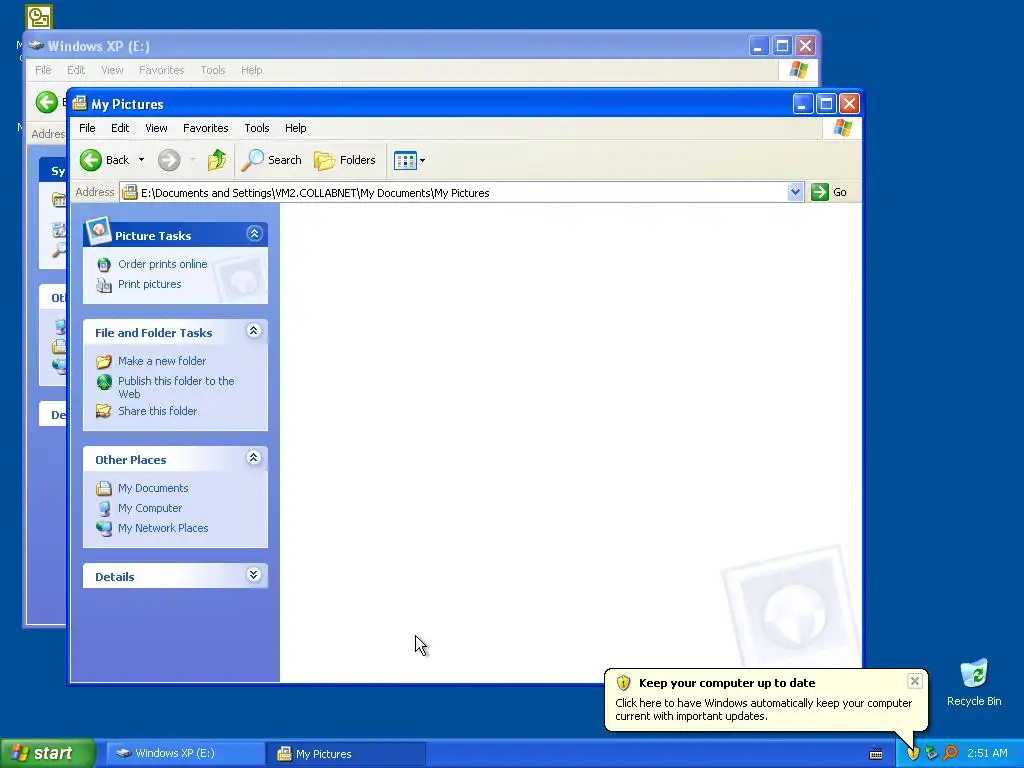Screen dimensions: 1024x768
Task: Open Search in My Pictures toolbar
Action: coord(272,160)
